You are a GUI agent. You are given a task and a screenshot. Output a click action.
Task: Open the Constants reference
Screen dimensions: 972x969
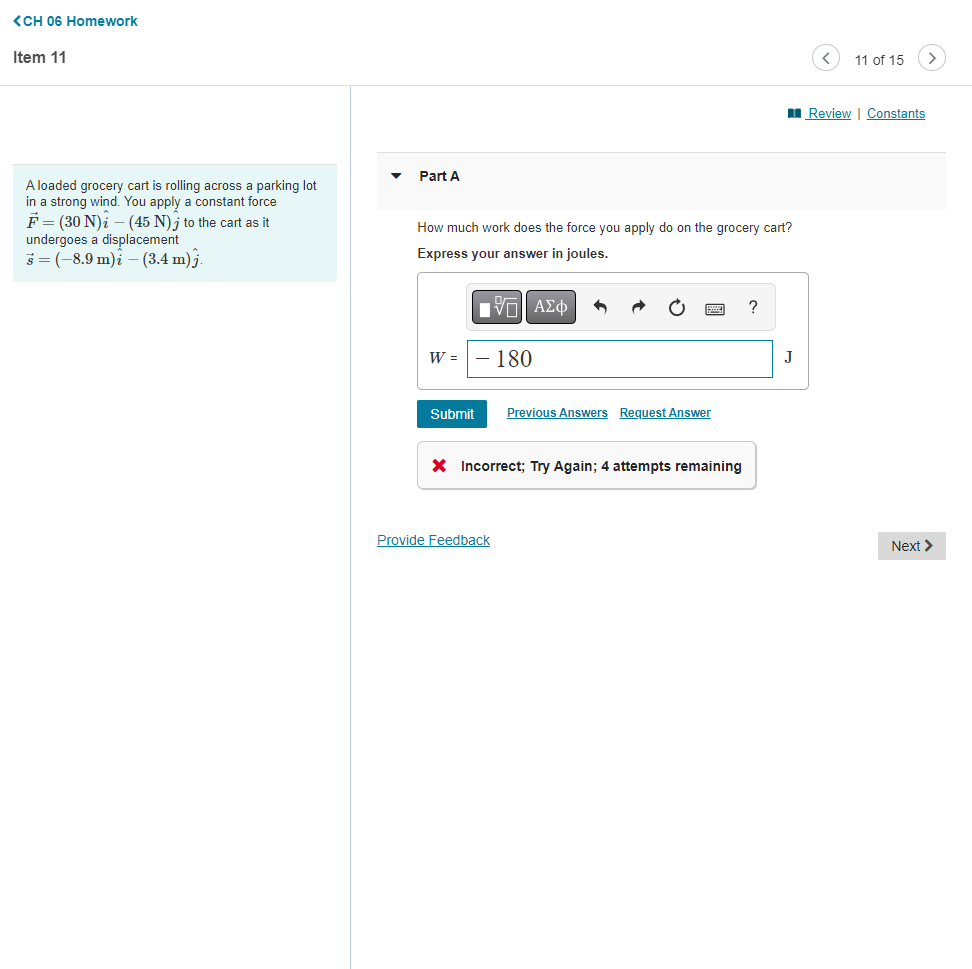[x=895, y=113]
